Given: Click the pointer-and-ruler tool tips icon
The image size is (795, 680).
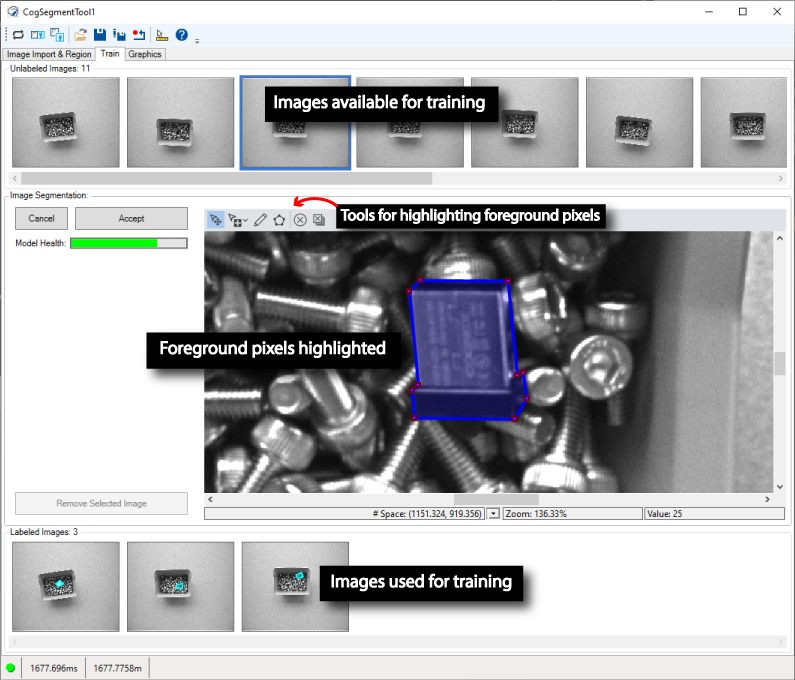Looking at the screenshot, I should [x=162, y=34].
